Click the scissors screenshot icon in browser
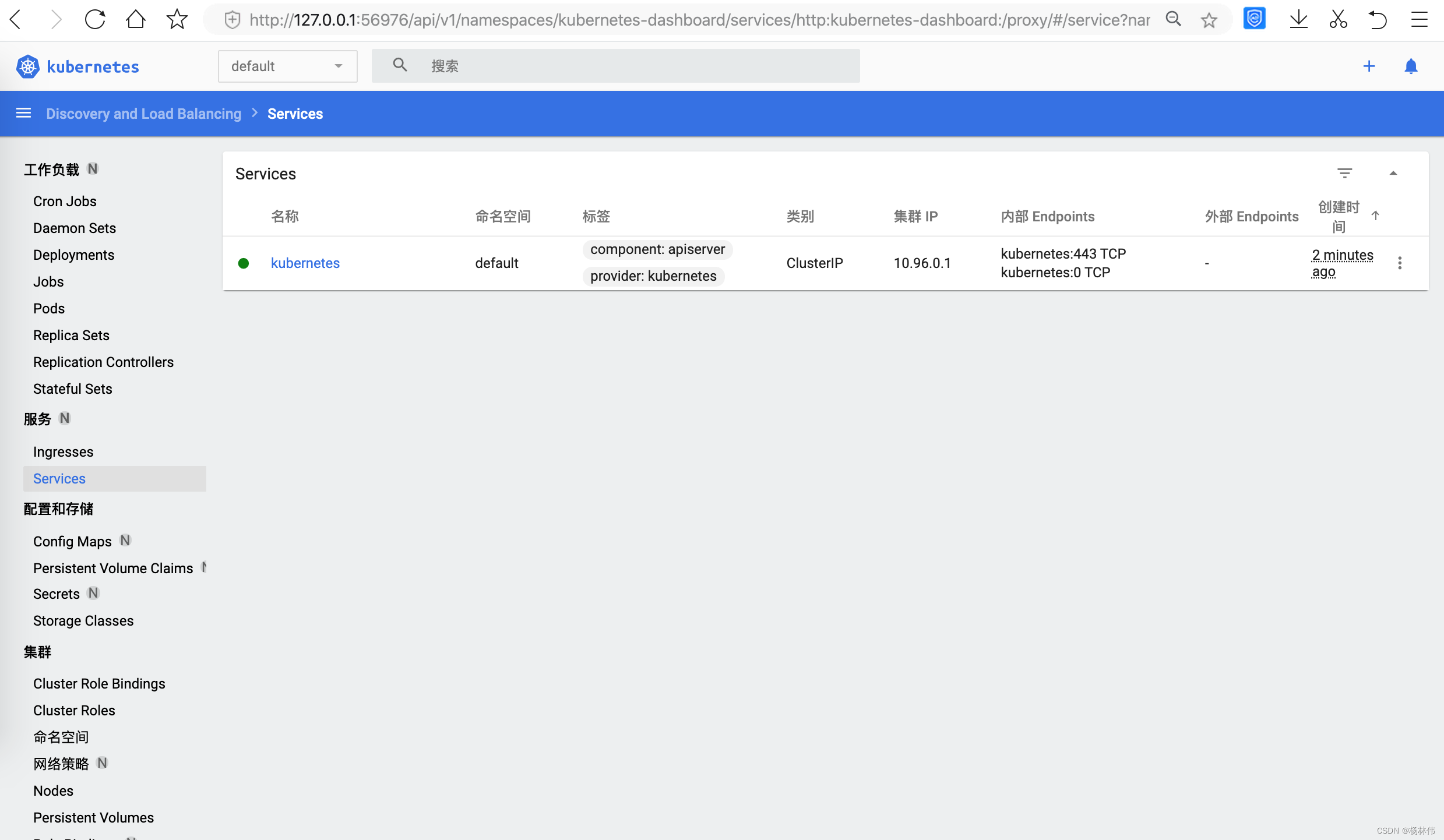This screenshot has height=840, width=1444. pyautogui.click(x=1338, y=20)
